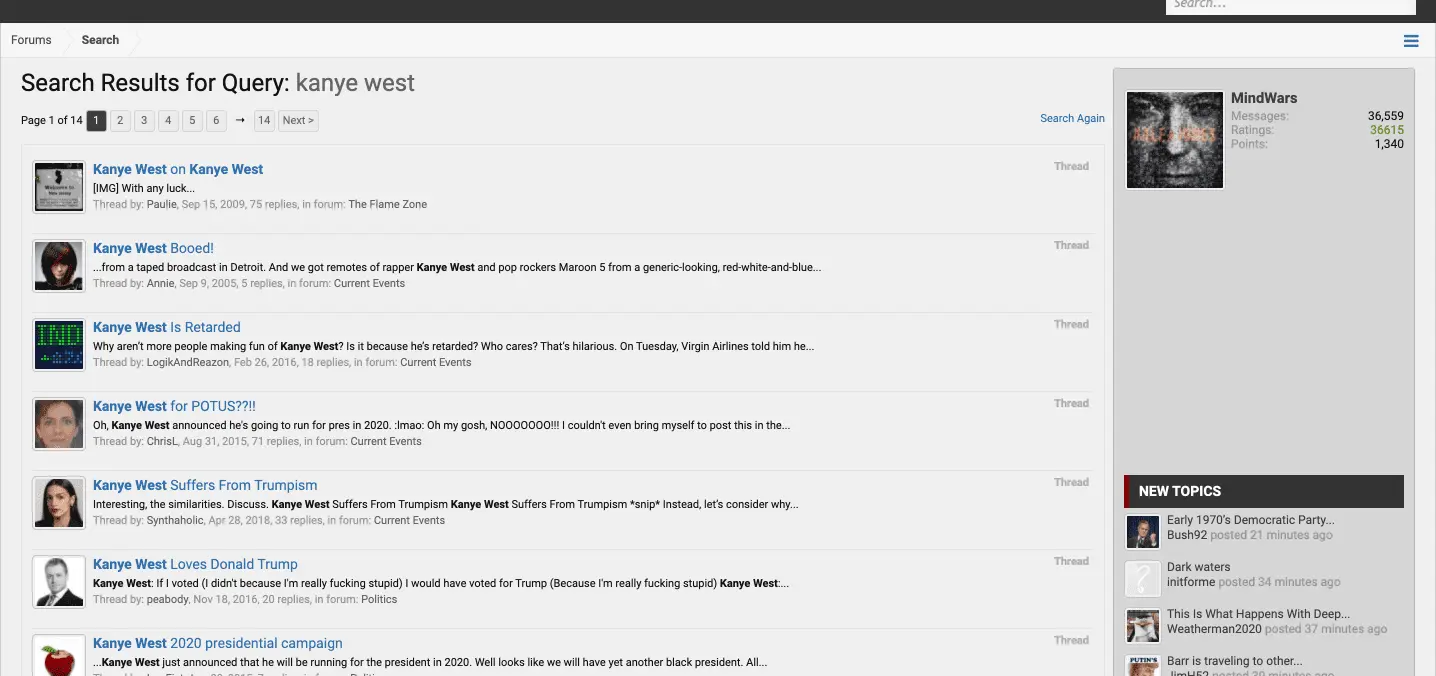The width and height of the screenshot is (1436, 676).
Task: Click Annie's avatar next to Kanye West Booed
Action: click(x=59, y=266)
